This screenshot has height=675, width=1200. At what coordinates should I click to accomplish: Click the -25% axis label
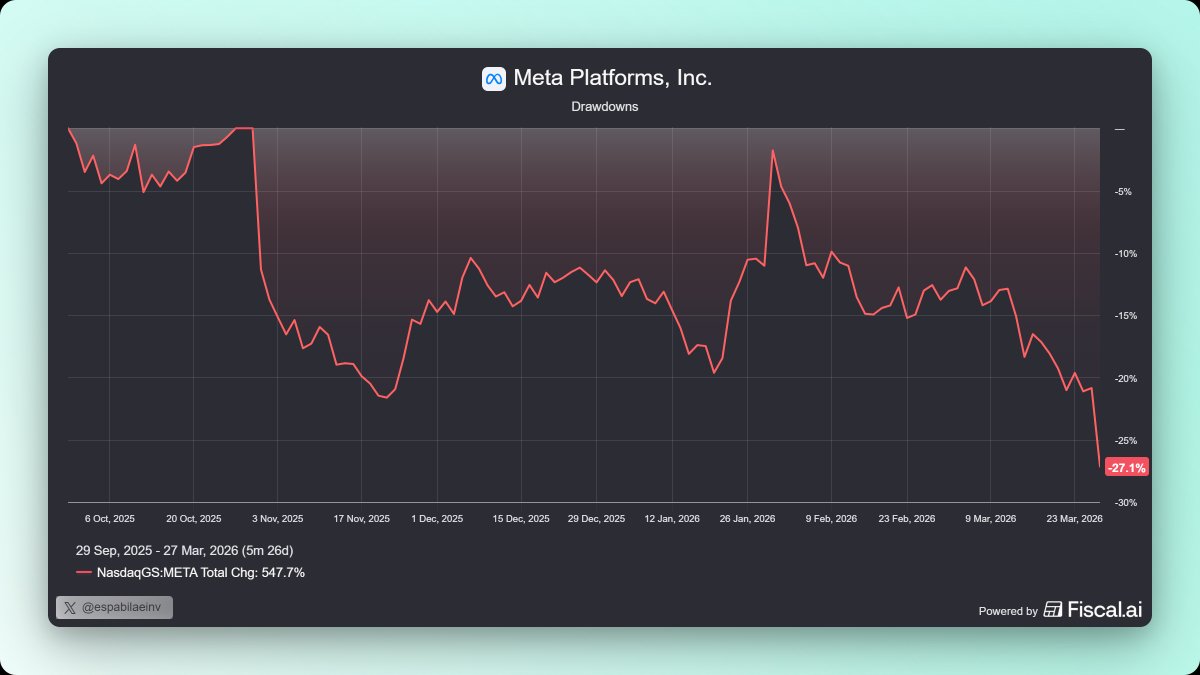1126,441
